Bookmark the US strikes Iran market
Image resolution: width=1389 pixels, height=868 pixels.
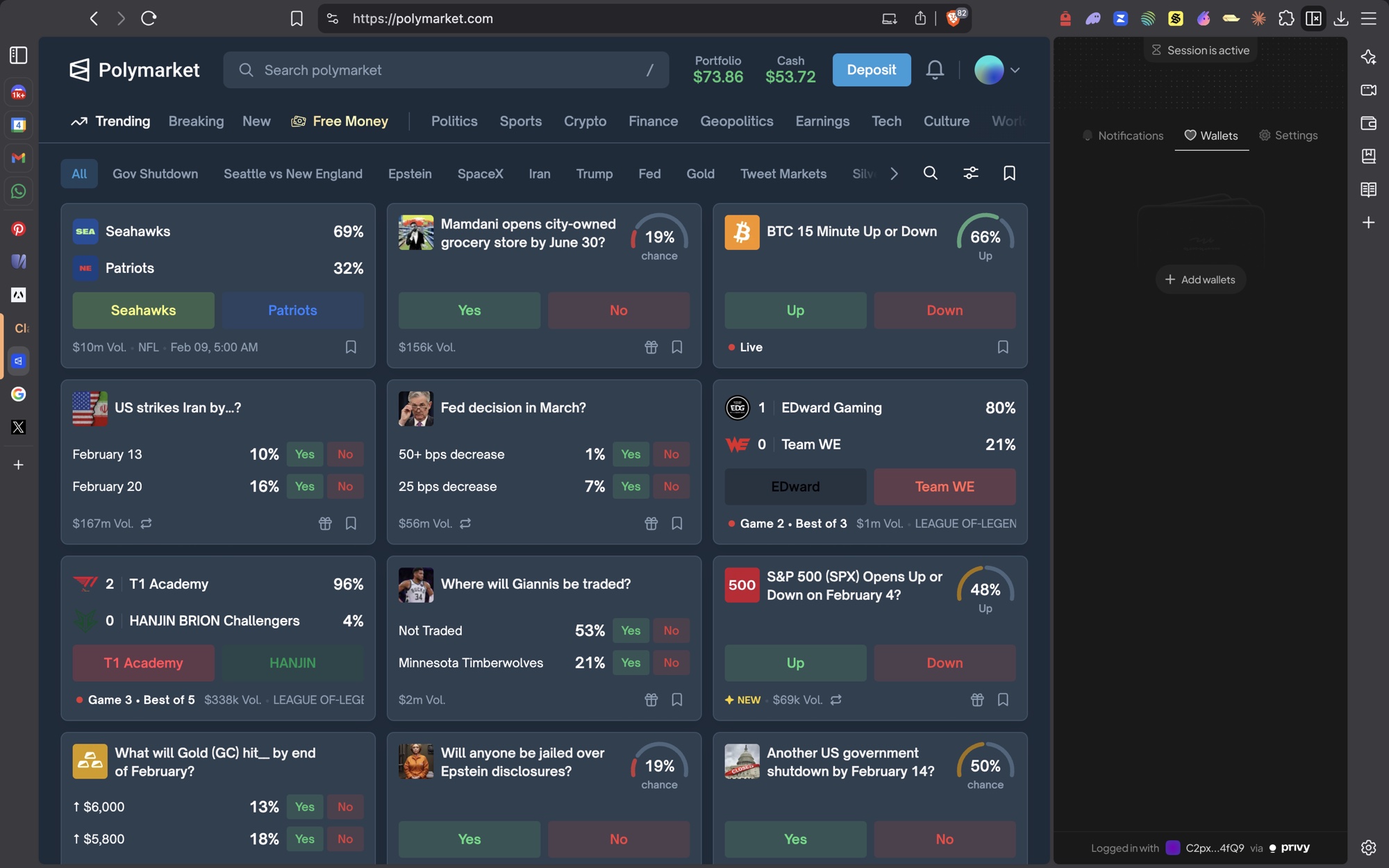(351, 523)
